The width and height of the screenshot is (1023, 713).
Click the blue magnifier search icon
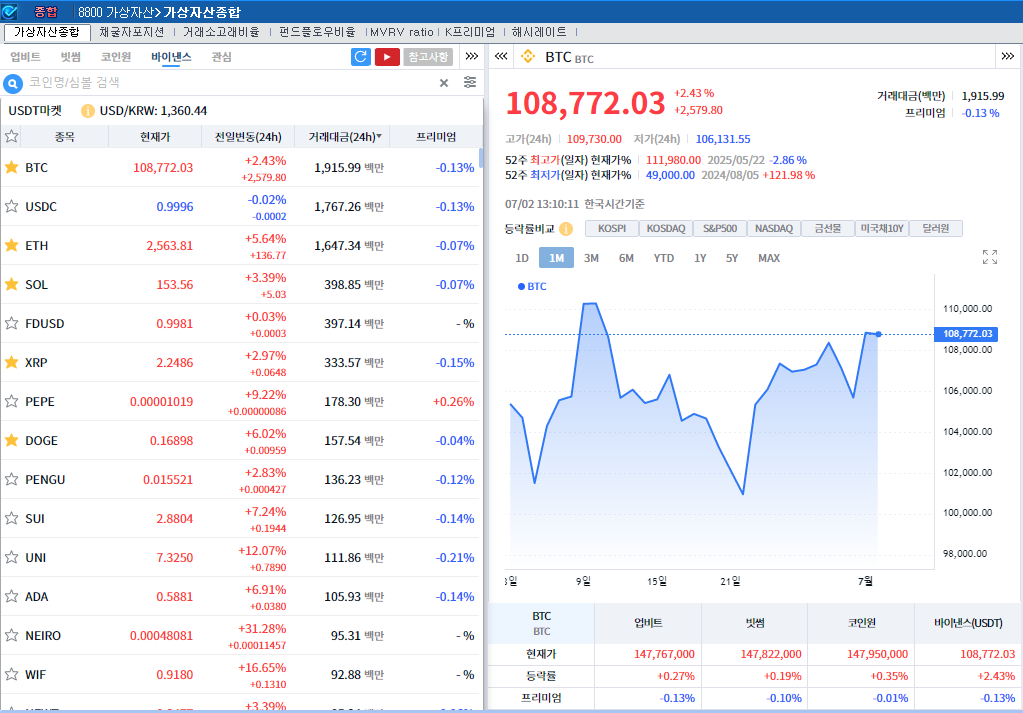[14, 83]
